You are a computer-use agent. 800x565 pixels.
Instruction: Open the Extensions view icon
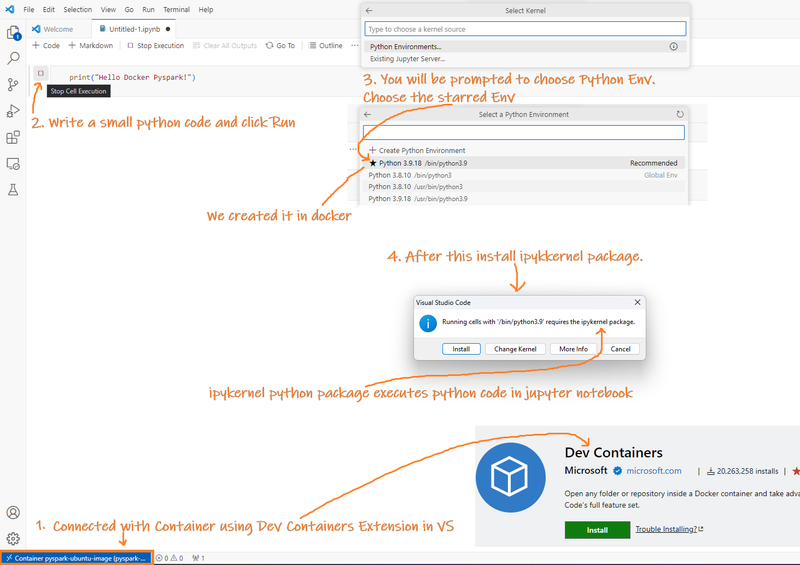pos(13,137)
